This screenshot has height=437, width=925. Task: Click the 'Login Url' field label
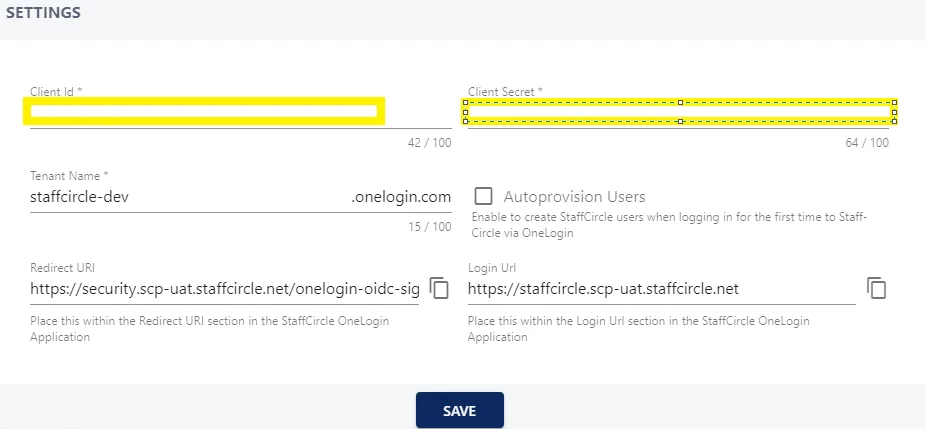pos(492,268)
